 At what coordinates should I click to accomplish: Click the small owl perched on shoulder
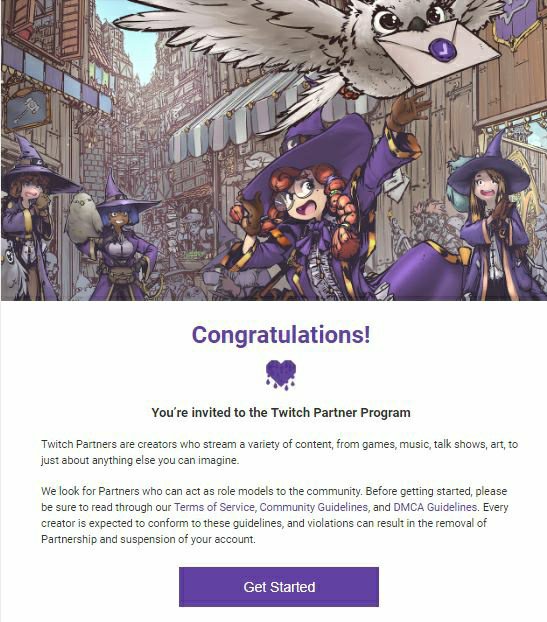[84, 217]
